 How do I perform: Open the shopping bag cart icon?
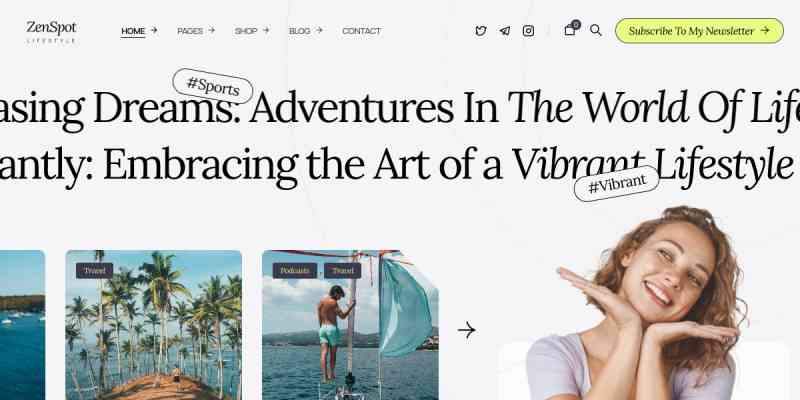570,30
